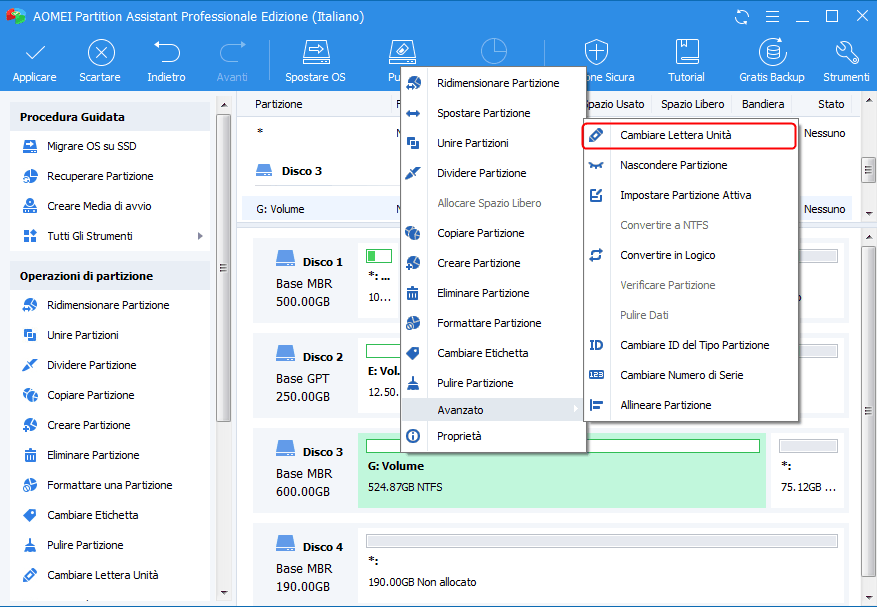877x607 pixels.
Task: Expand the Tutti Gli Strumenti submenu arrow
Action: pos(200,236)
